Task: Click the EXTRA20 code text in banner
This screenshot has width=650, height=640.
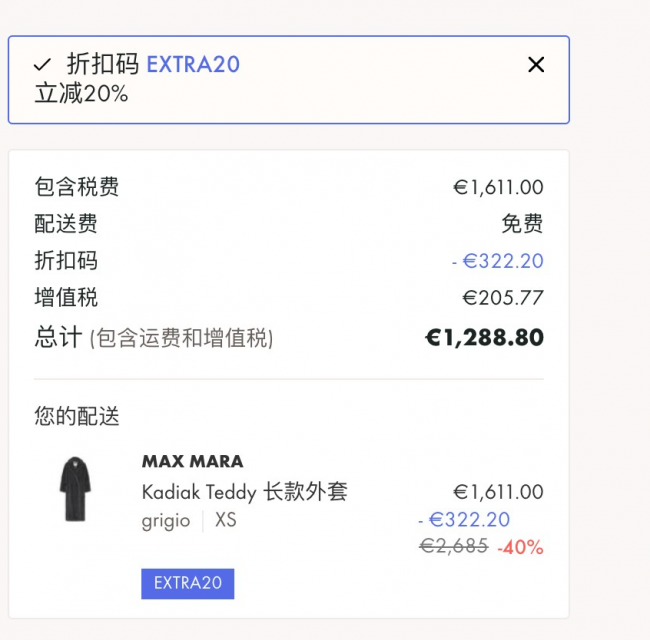Action: [193, 65]
